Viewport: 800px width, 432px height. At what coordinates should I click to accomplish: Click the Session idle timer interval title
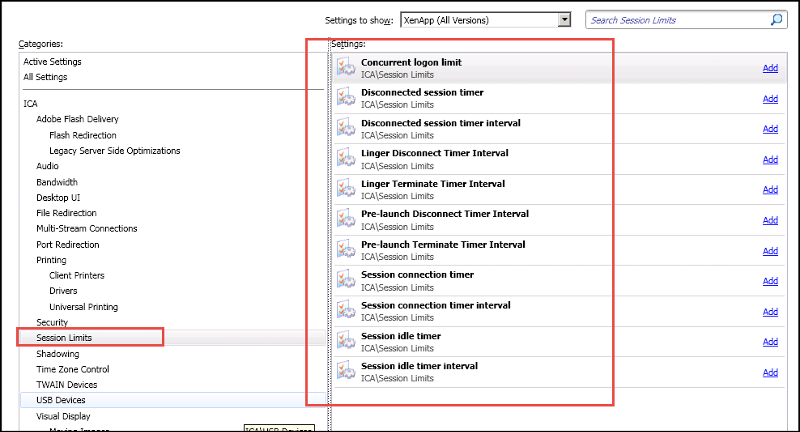pos(419,366)
